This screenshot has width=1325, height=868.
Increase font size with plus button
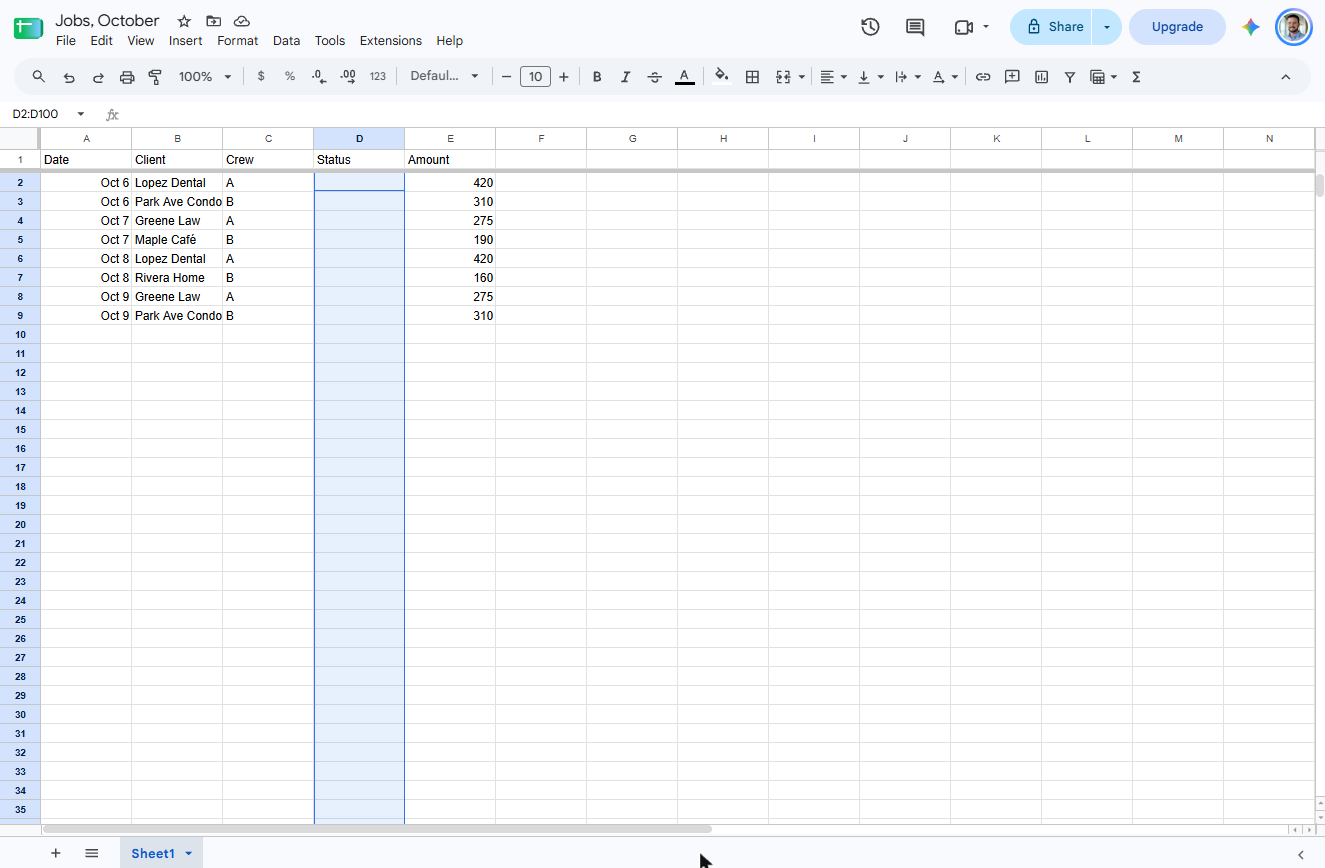[x=564, y=77]
